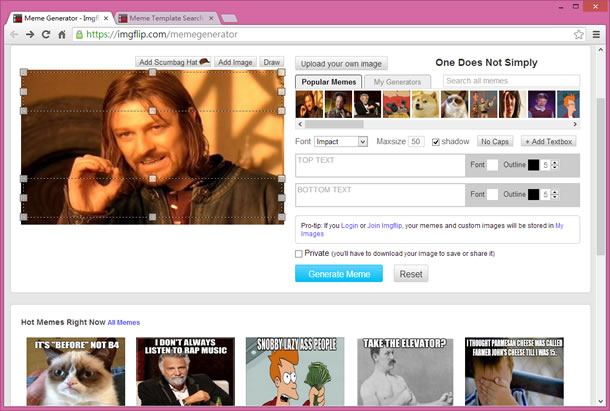610x411 pixels.
Task: Select the Meme Generator browser tab
Action: click(60, 18)
